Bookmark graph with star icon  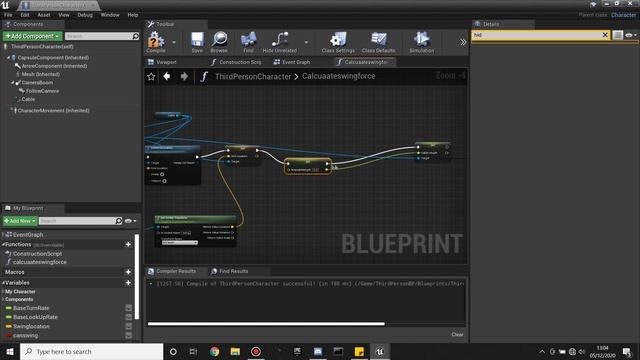point(151,76)
